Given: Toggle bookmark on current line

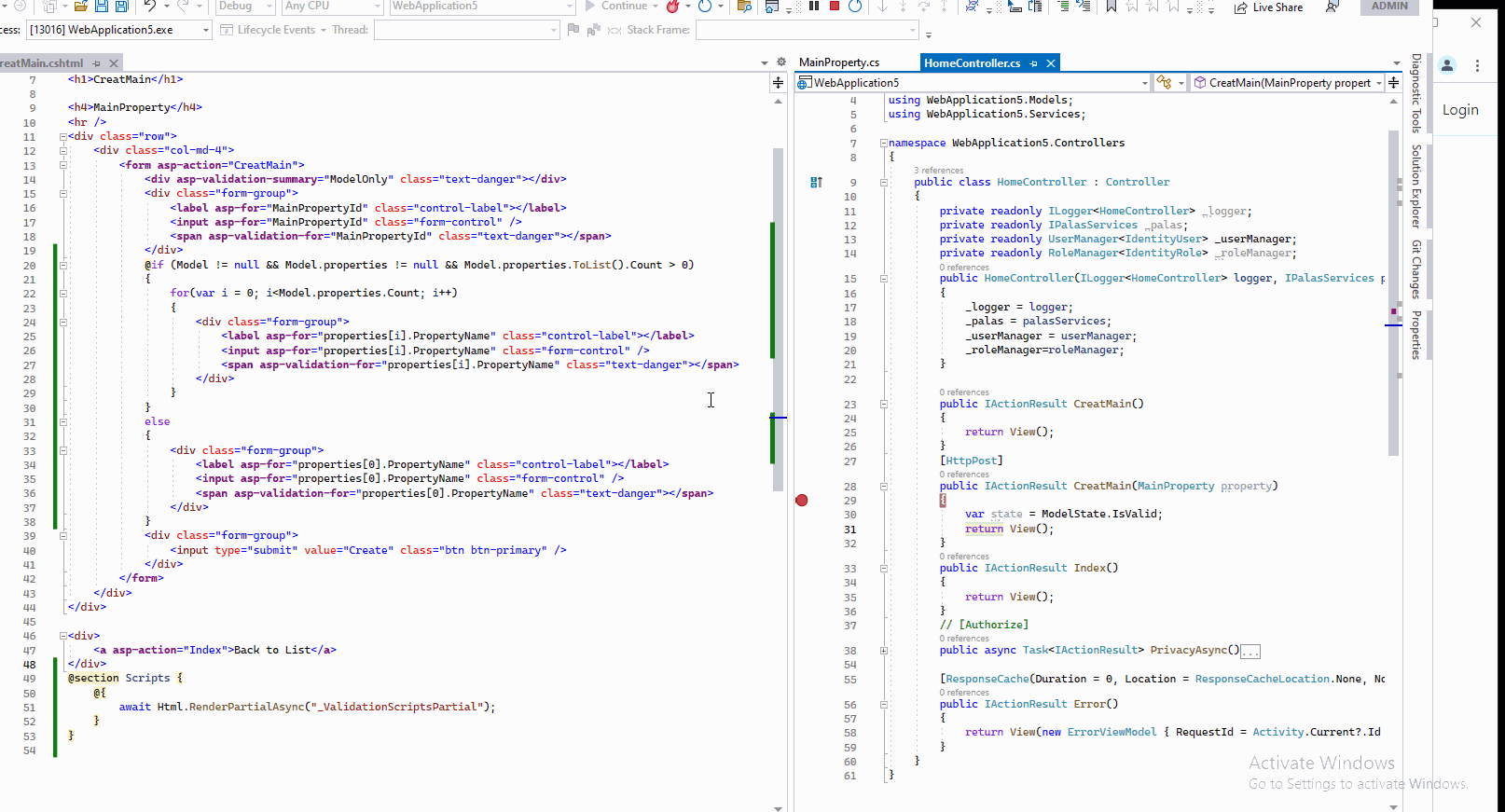Looking at the screenshot, I should pos(1111,7).
